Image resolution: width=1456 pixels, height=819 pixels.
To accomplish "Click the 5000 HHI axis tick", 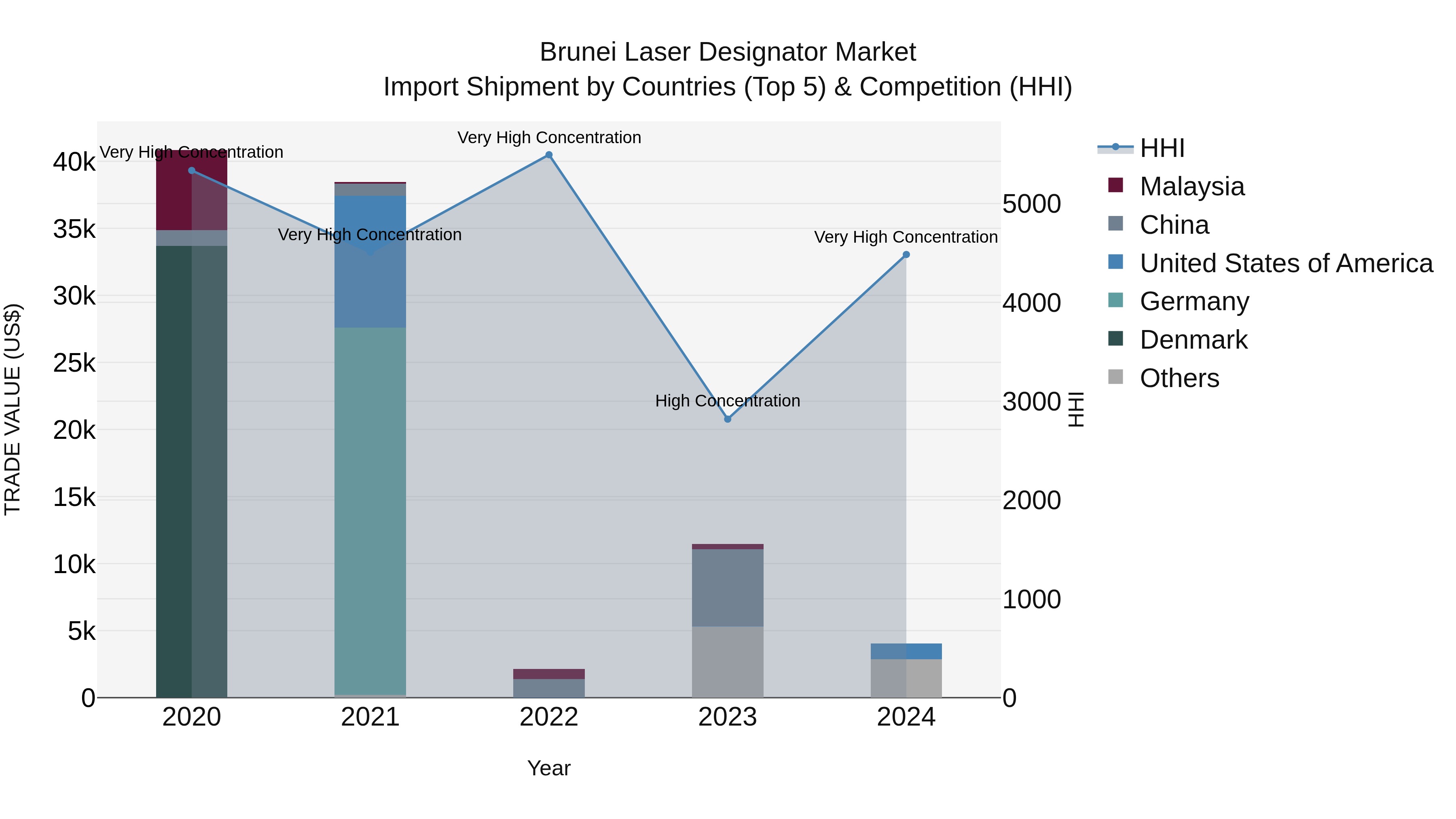I will [x=1031, y=204].
